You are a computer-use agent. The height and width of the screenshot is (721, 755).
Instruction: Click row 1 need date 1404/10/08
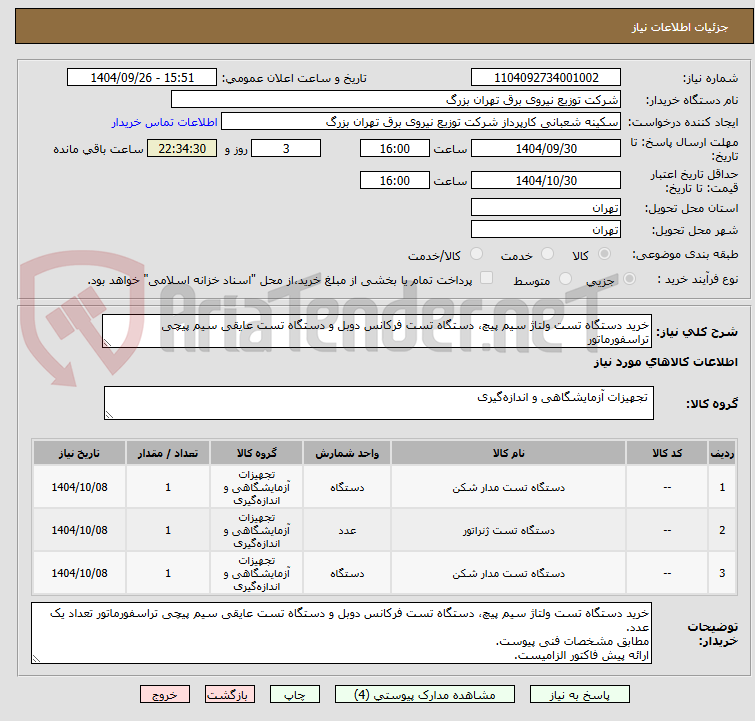pos(79,487)
